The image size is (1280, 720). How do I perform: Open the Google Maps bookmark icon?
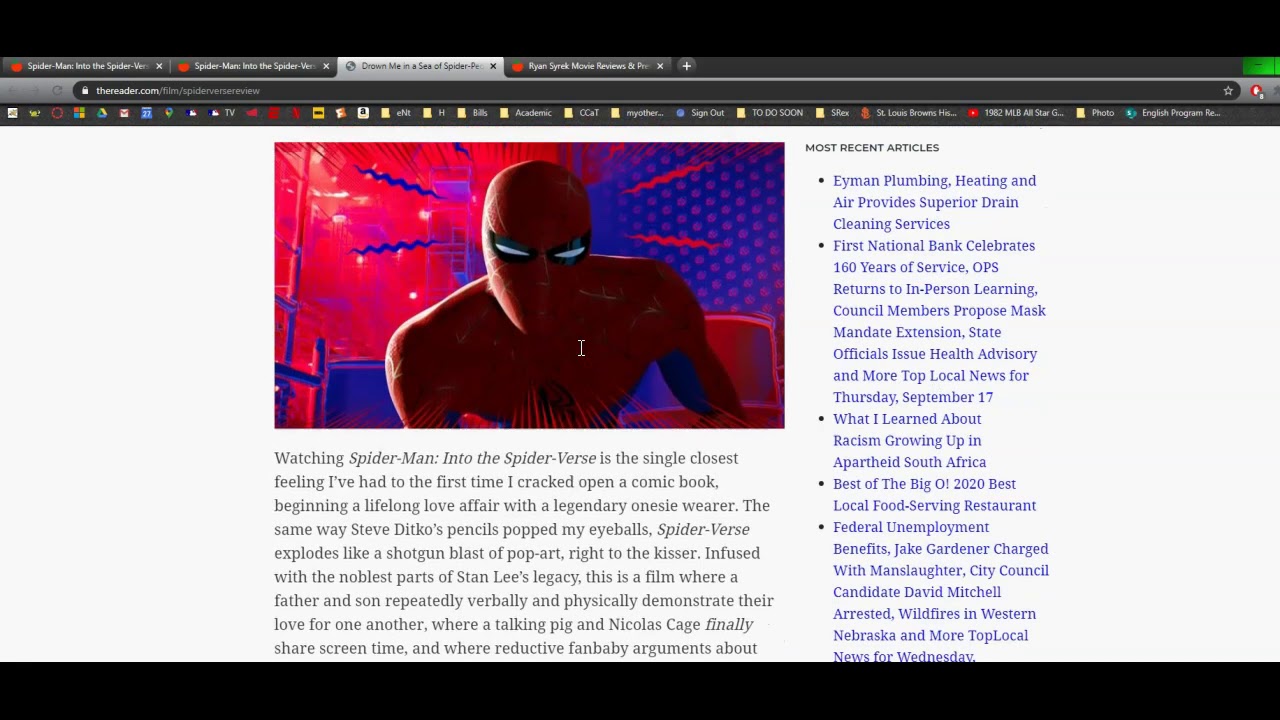(169, 113)
